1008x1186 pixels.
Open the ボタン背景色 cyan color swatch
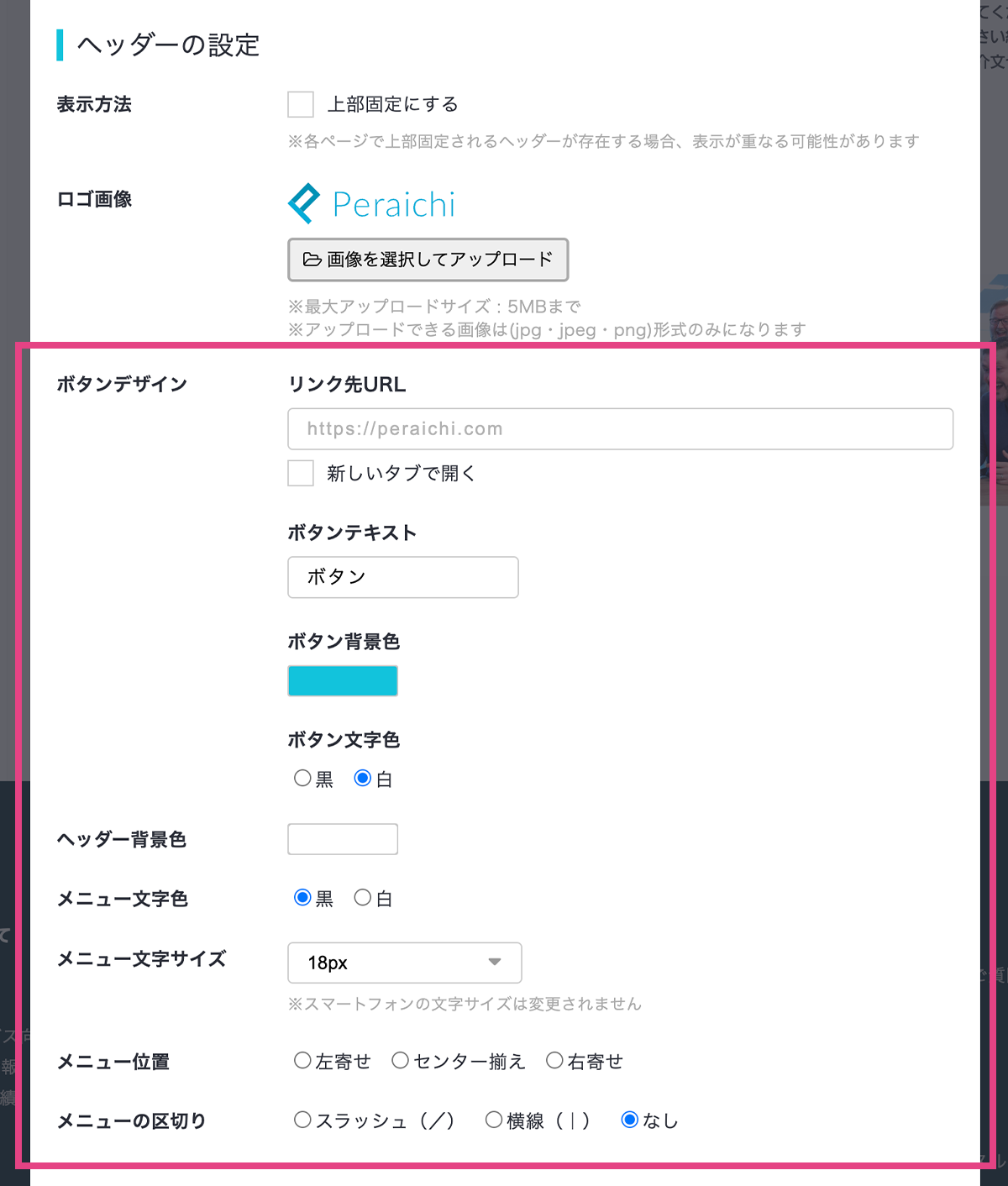(343, 680)
